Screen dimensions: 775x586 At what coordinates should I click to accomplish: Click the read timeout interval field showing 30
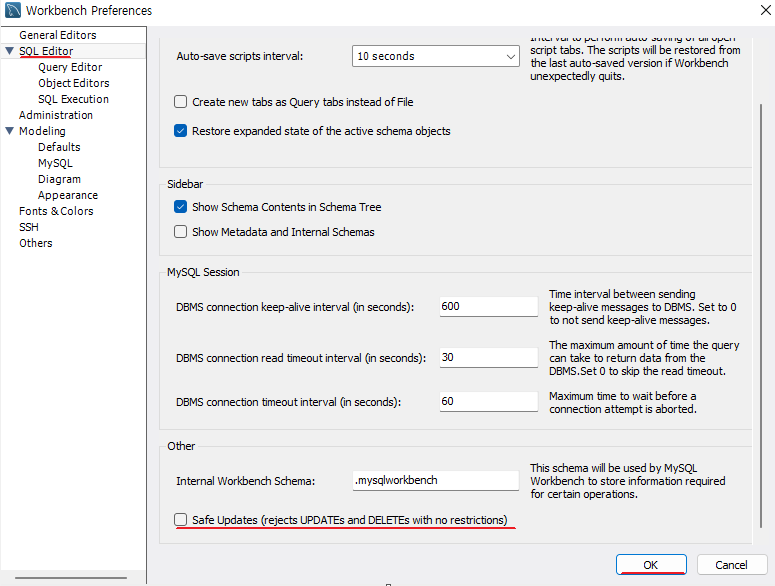[x=488, y=357]
